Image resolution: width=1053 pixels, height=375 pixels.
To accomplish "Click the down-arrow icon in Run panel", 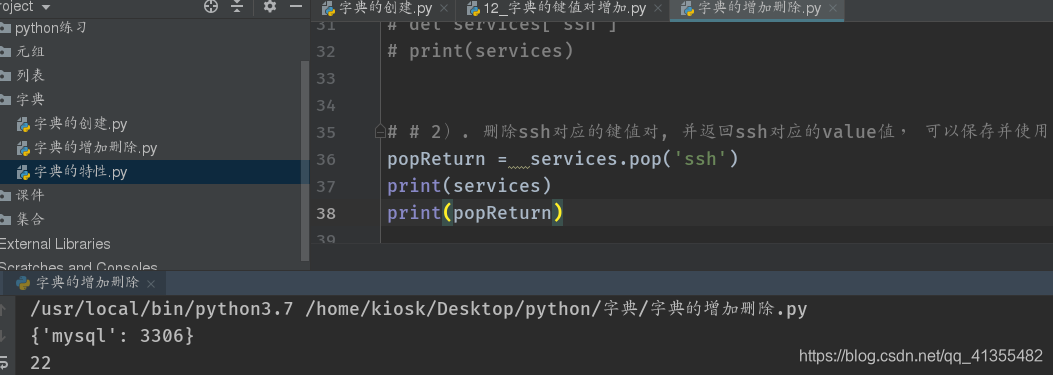I will pos(2,335).
